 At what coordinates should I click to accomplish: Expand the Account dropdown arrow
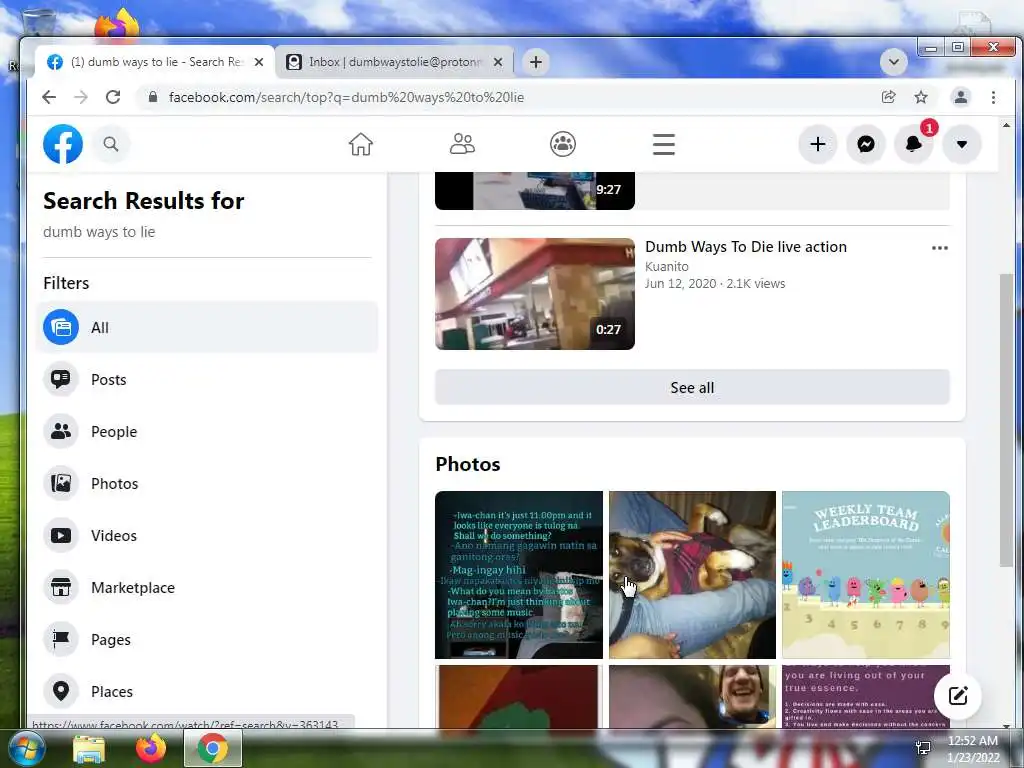(962, 144)
